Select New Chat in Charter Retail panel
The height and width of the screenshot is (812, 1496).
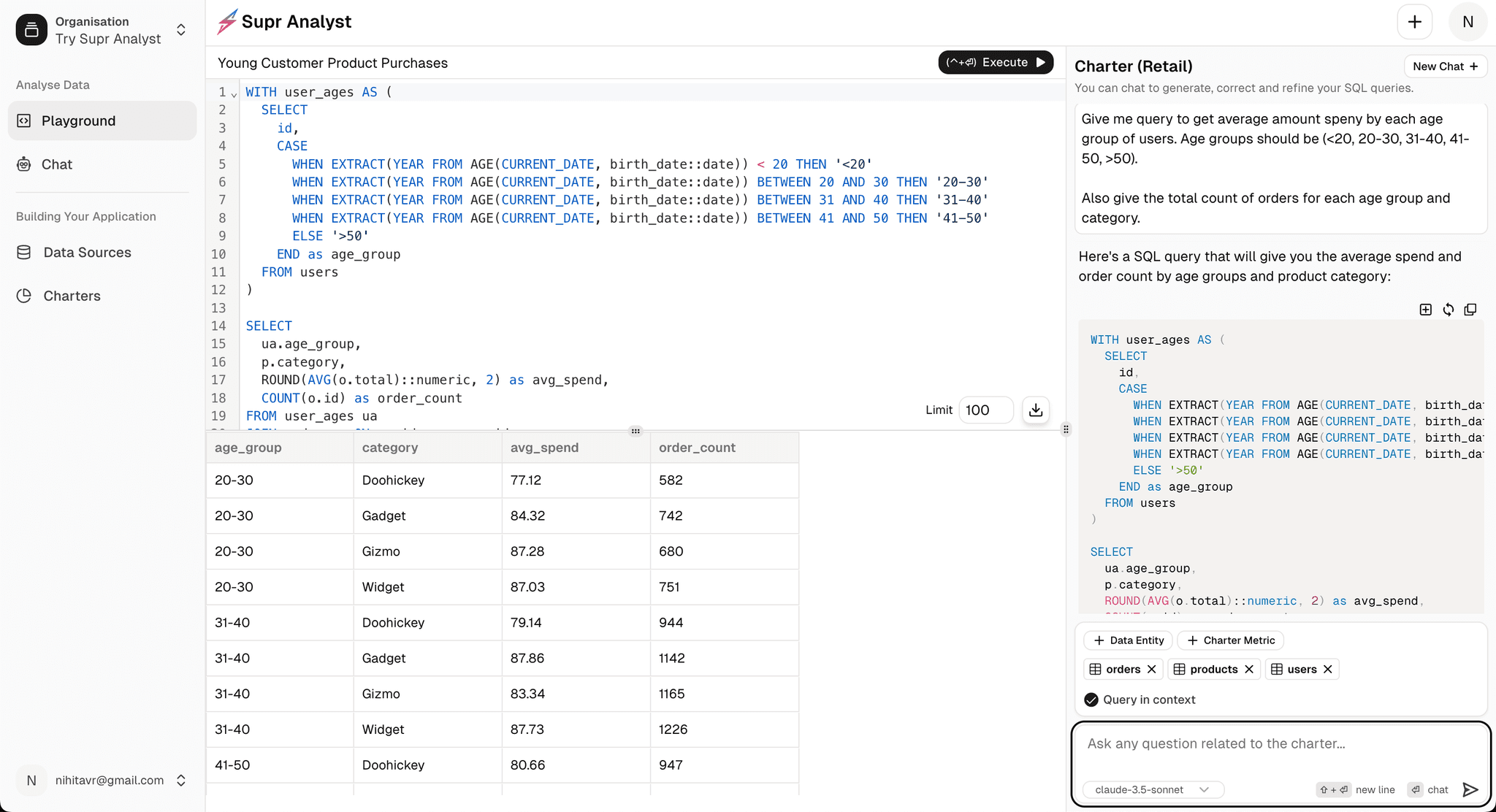[1445, 66]
